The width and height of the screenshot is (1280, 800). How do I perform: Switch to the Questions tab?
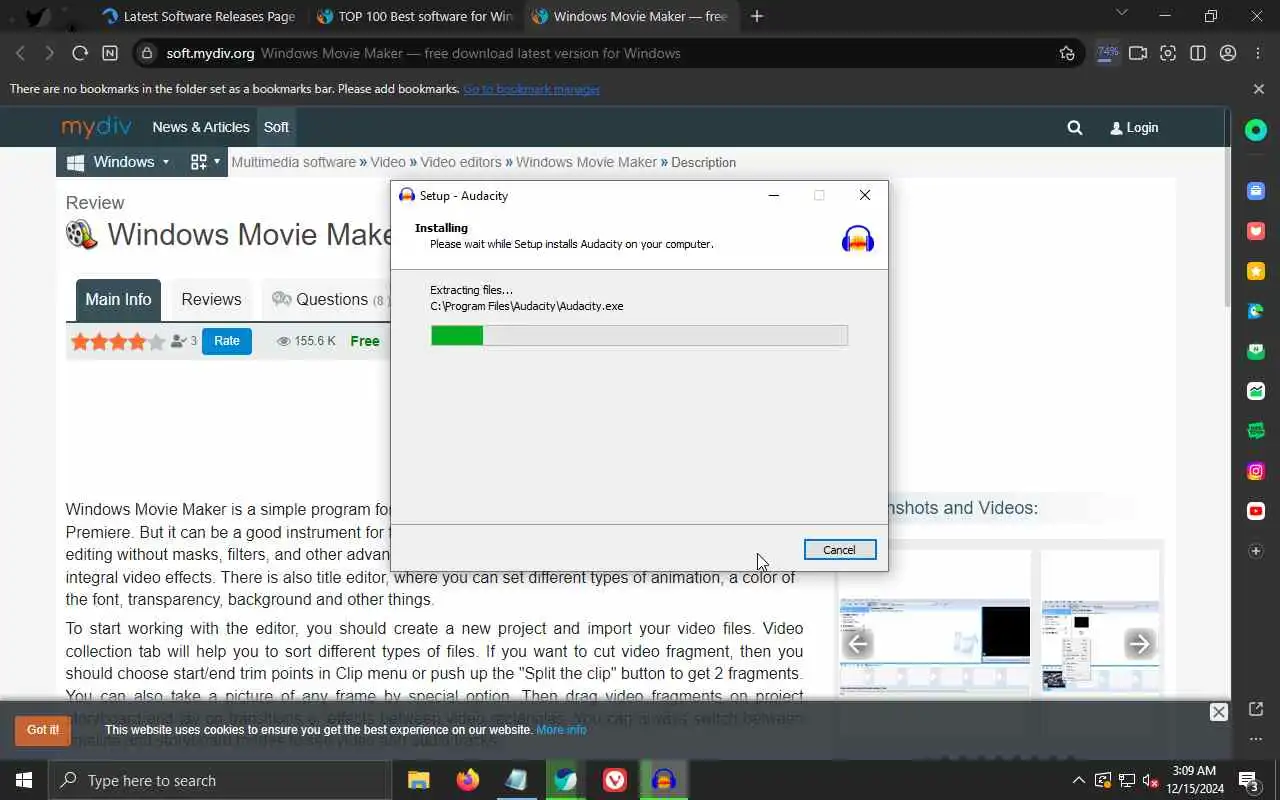(x=330, y=299)
